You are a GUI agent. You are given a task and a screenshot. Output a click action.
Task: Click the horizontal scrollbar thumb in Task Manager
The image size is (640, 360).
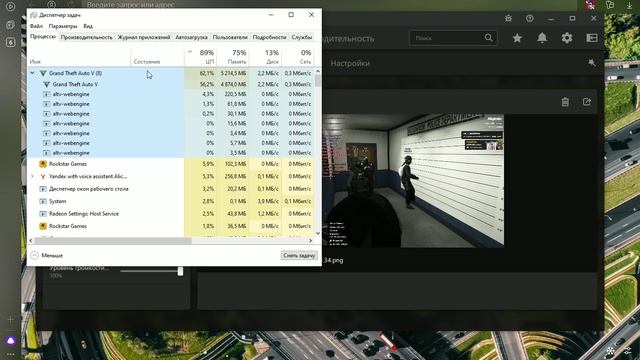point(112,241)
